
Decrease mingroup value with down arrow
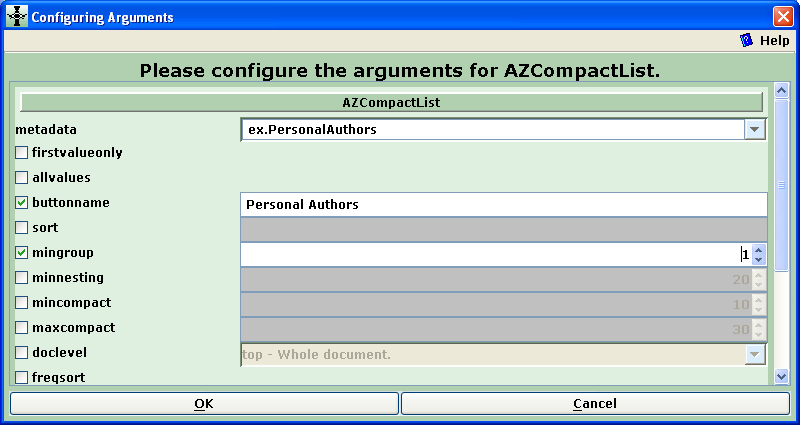[759, 259]
